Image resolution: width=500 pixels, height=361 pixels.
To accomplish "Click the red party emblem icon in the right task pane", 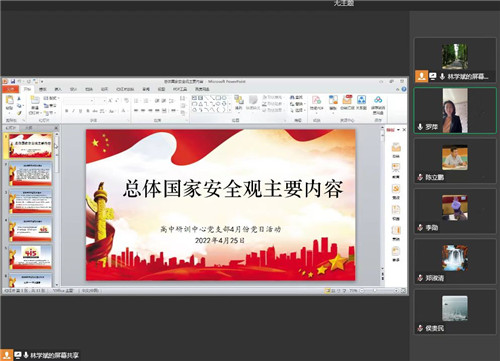I will click(x=396, y=189).
